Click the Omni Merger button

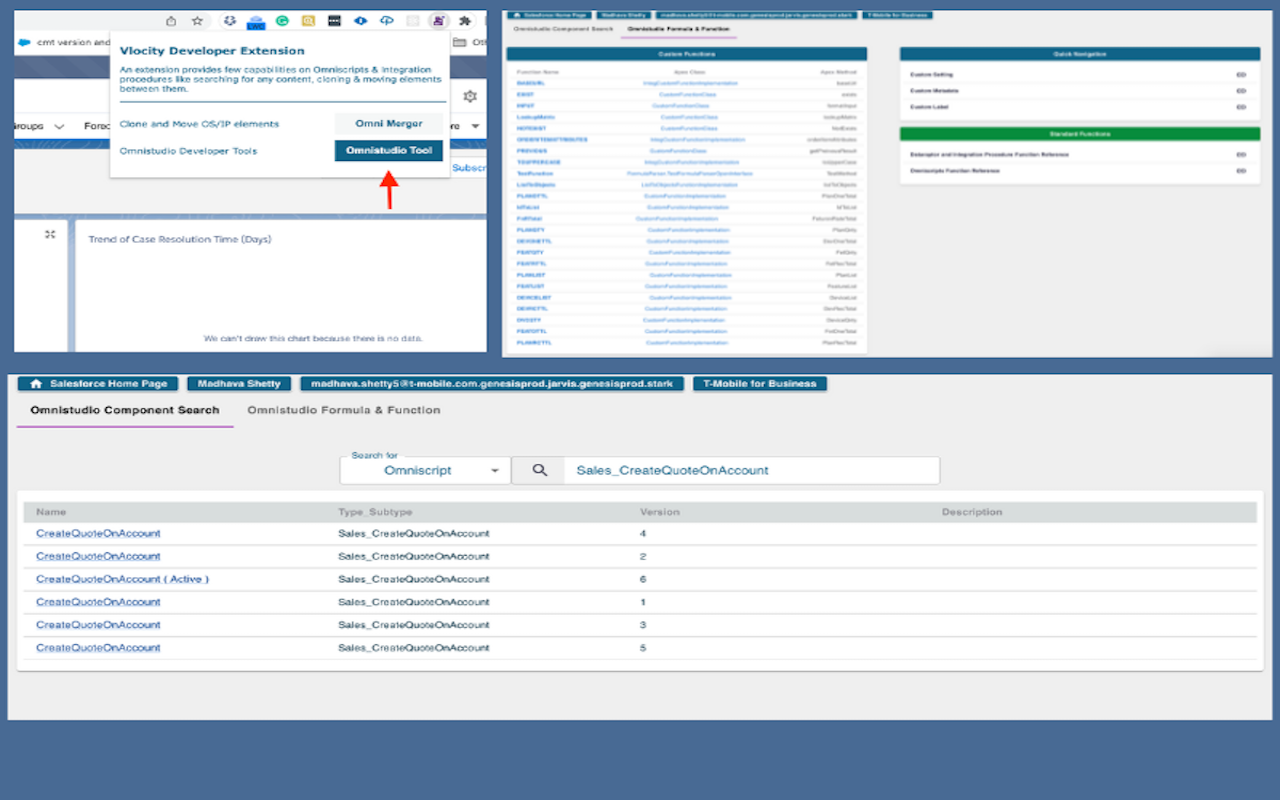pos(389,124)
